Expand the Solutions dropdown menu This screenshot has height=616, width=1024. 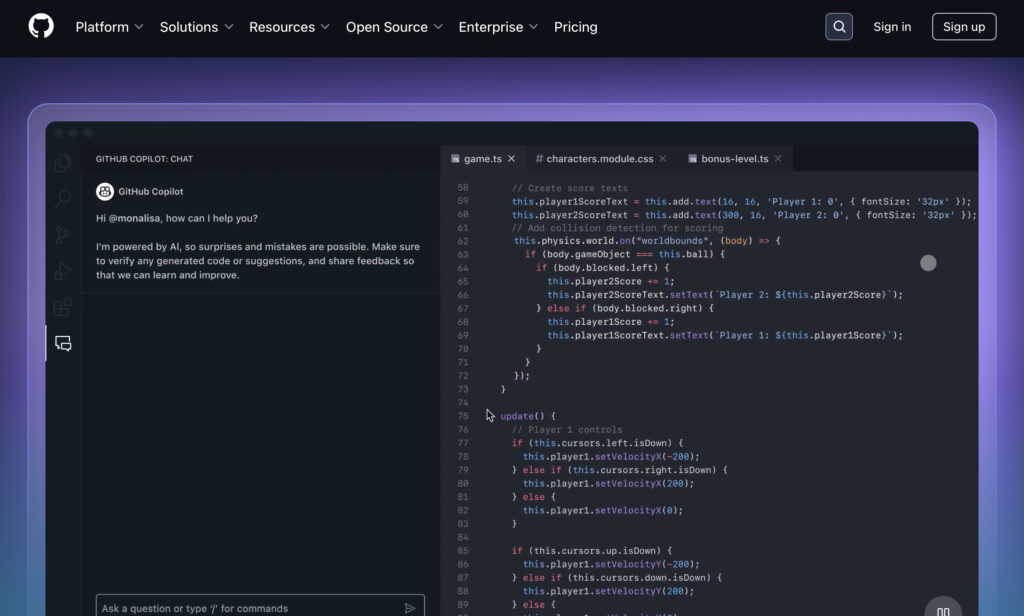click(196, 27)
